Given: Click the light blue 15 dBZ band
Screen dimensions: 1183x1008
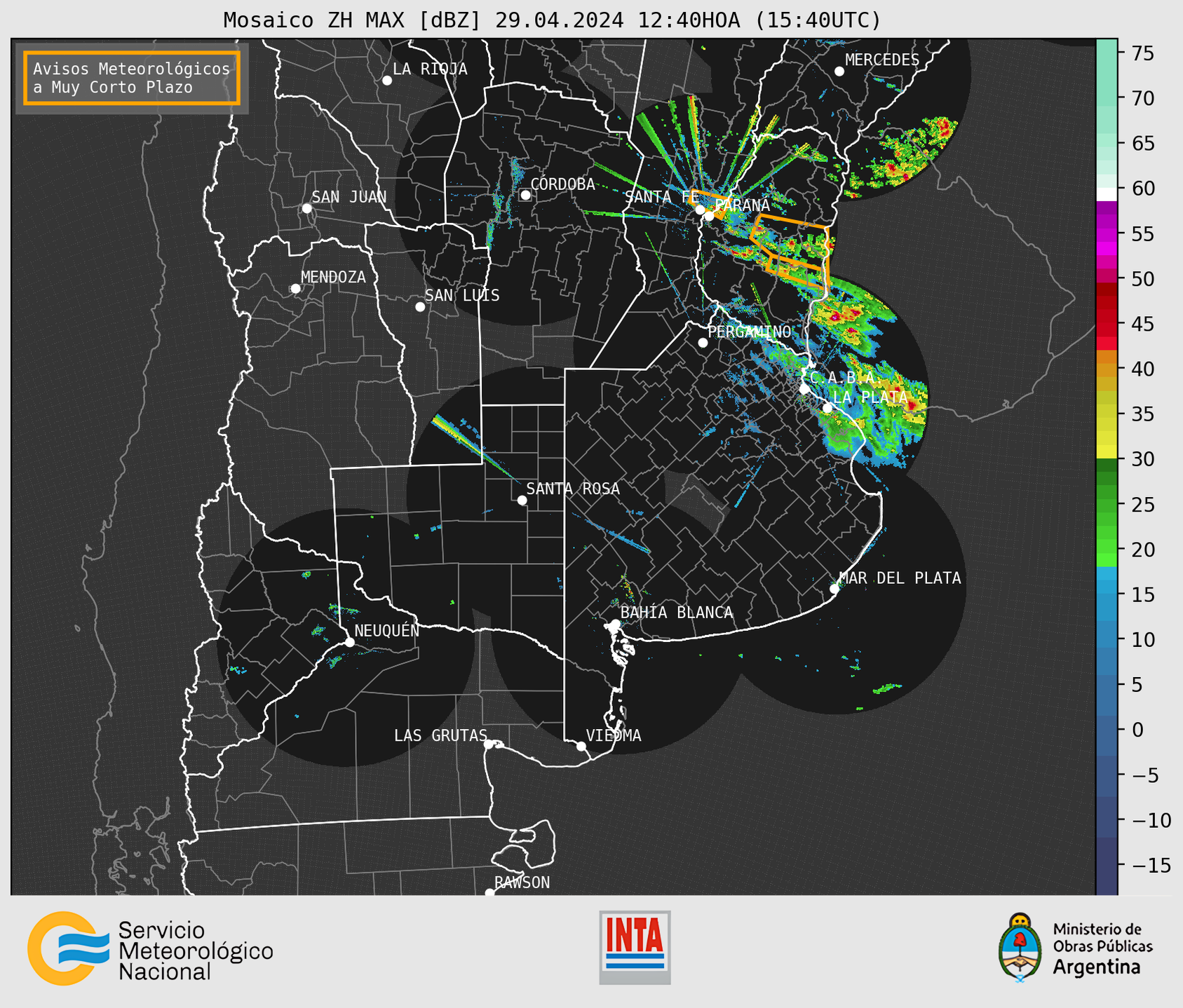Looking at the screenshot, I should click(1107, 594).
